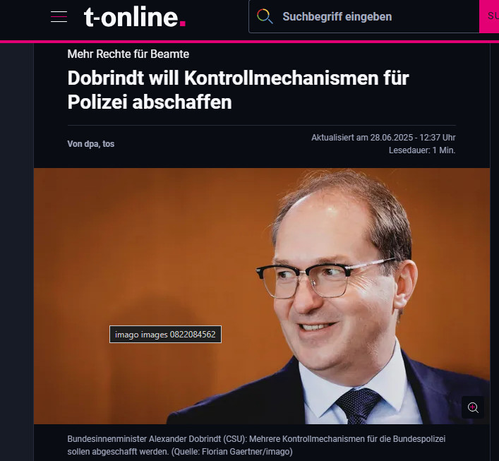Enlarge photo with the zoom icon
This screenshot has width=499, height=461.
click(473, 407)
